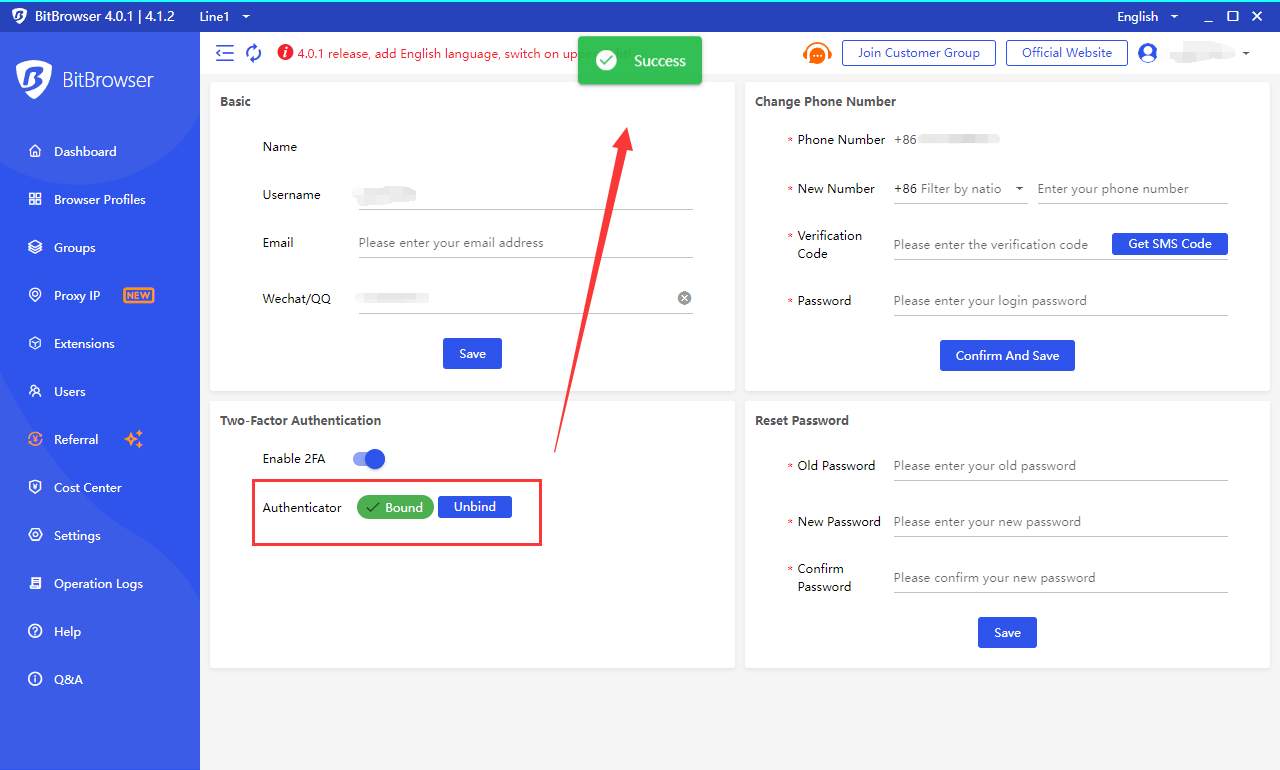1280x770 pixels.
Task: Open Operation Logs menu item
Action: (100, 584)
